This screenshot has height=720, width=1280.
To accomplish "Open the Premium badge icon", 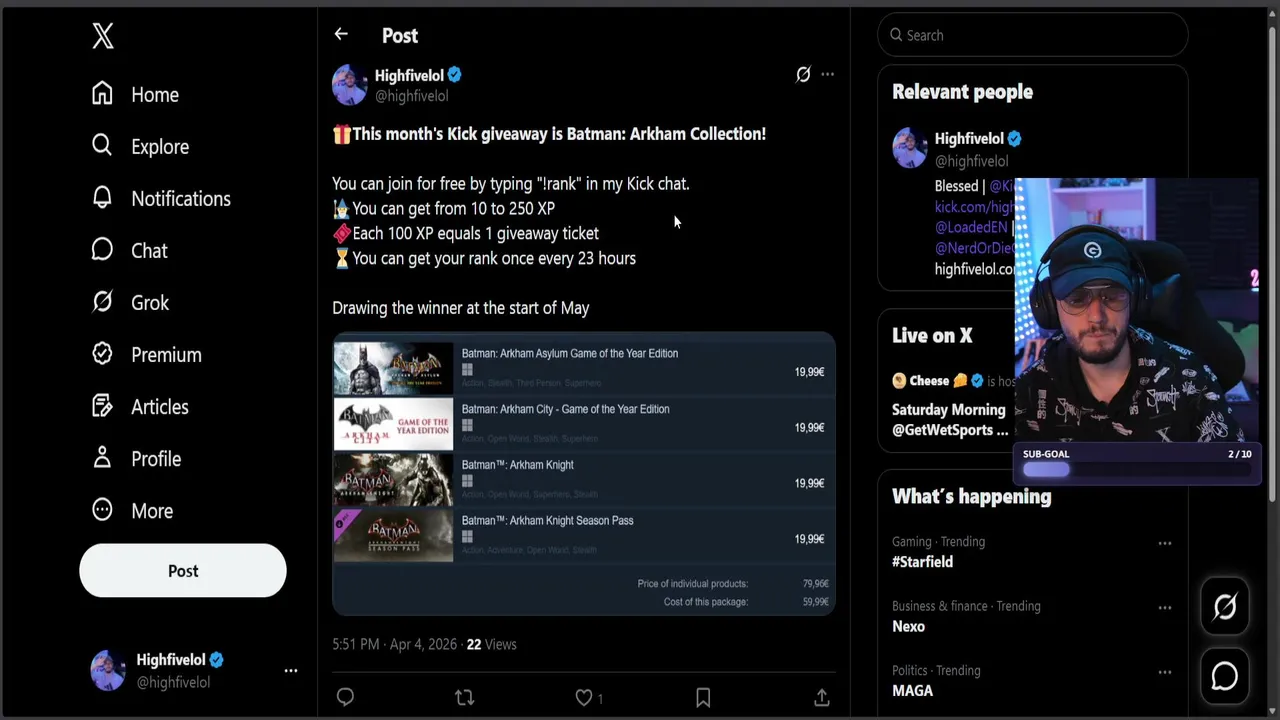I will pyautogui.click(x=102, y=354).
